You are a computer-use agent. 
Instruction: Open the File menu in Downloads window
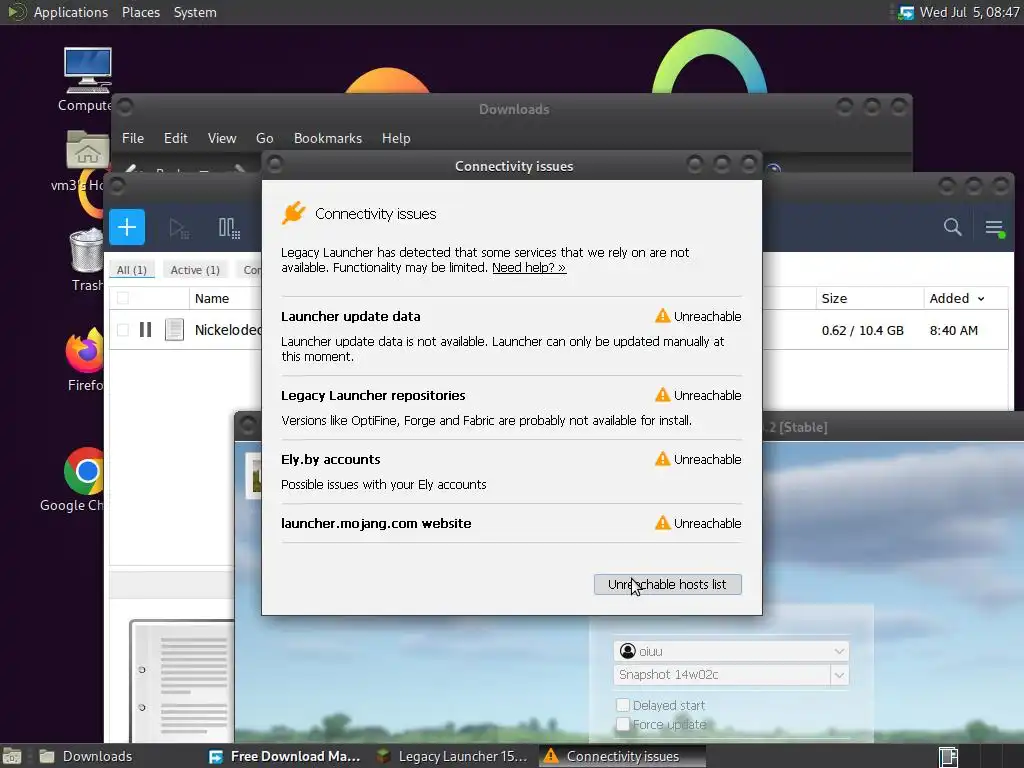pyautogui.click(x=133, y=138)
